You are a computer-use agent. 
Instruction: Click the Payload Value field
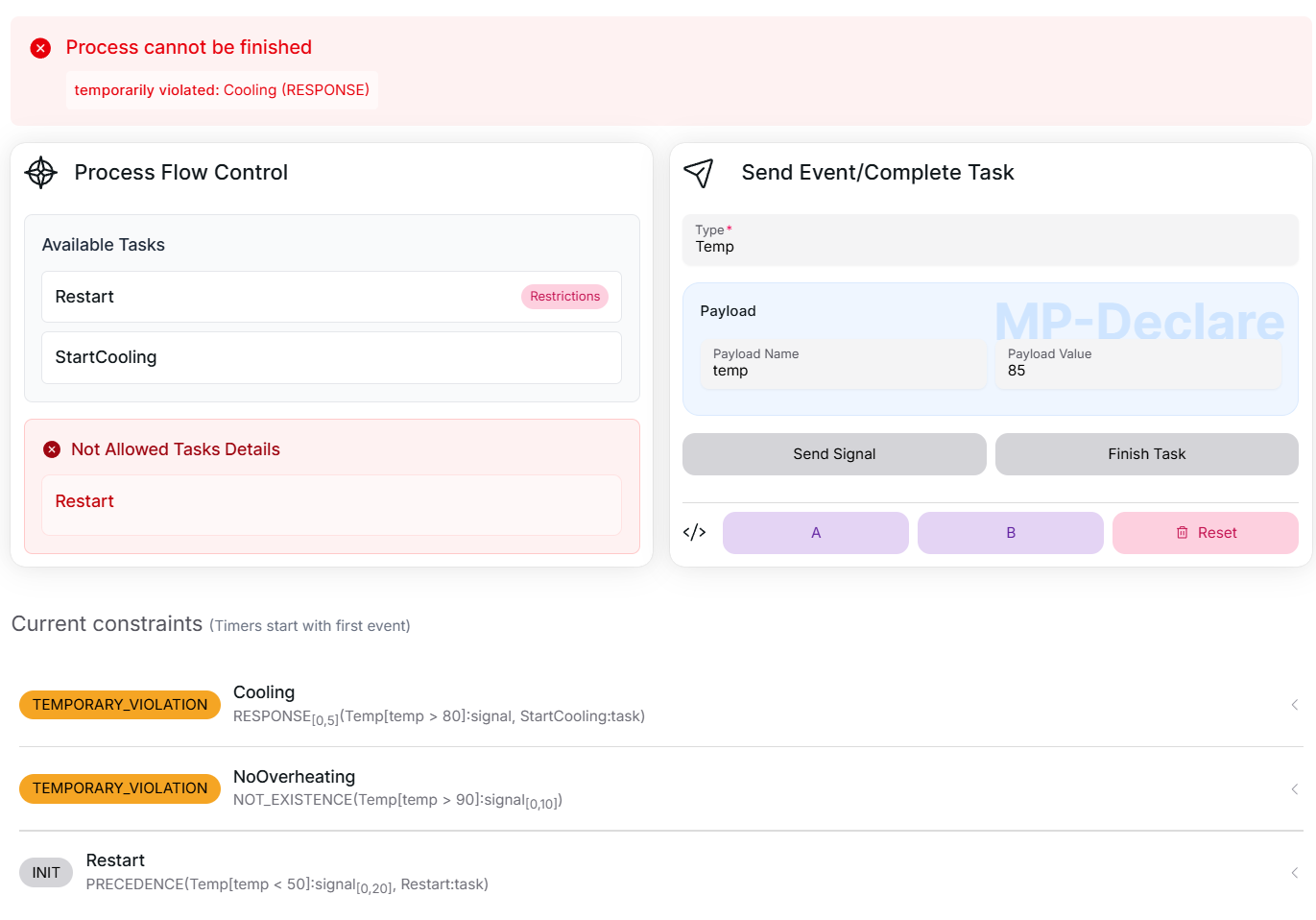tap(1137, 364)
